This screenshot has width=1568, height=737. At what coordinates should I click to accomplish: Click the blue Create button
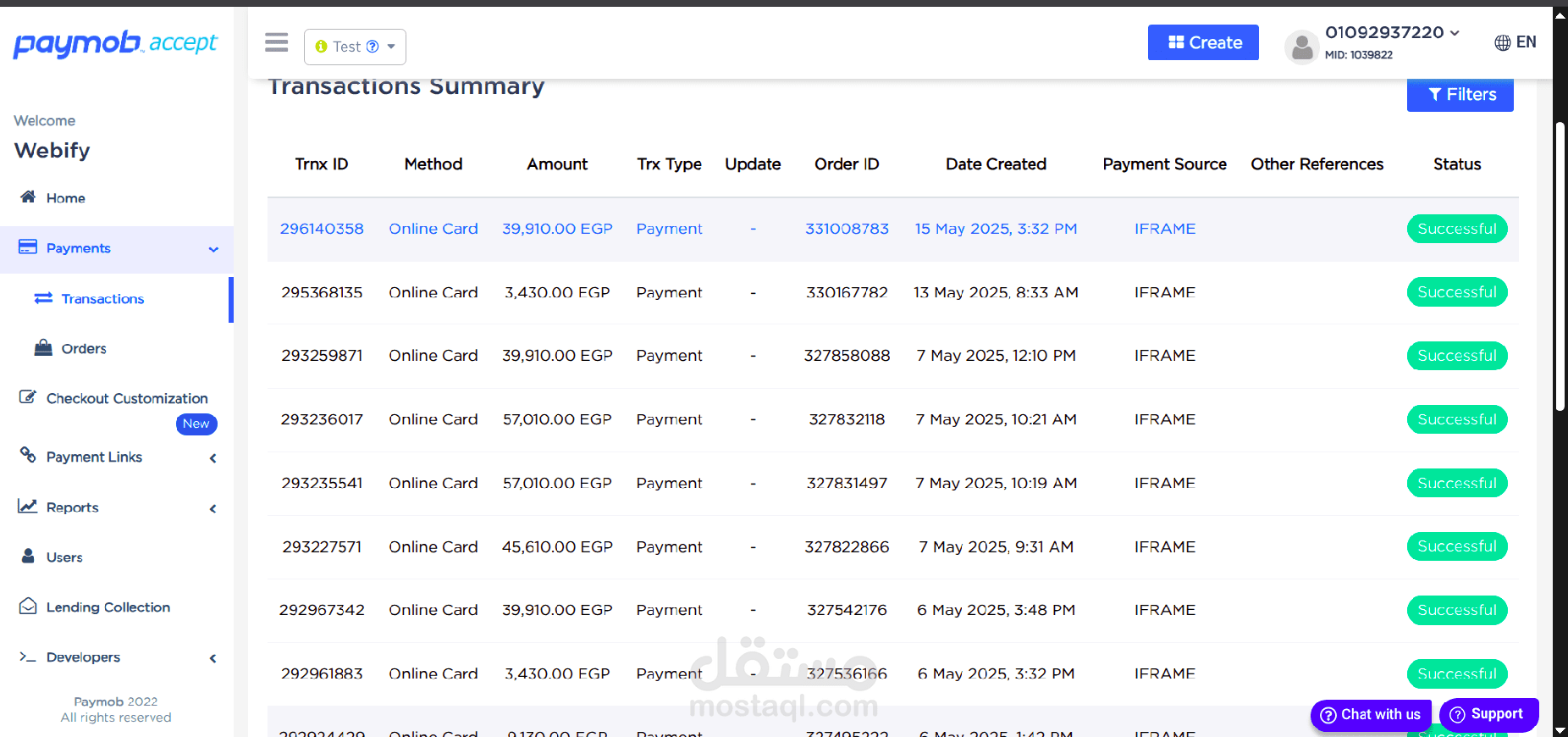(x=1202, y=42)
